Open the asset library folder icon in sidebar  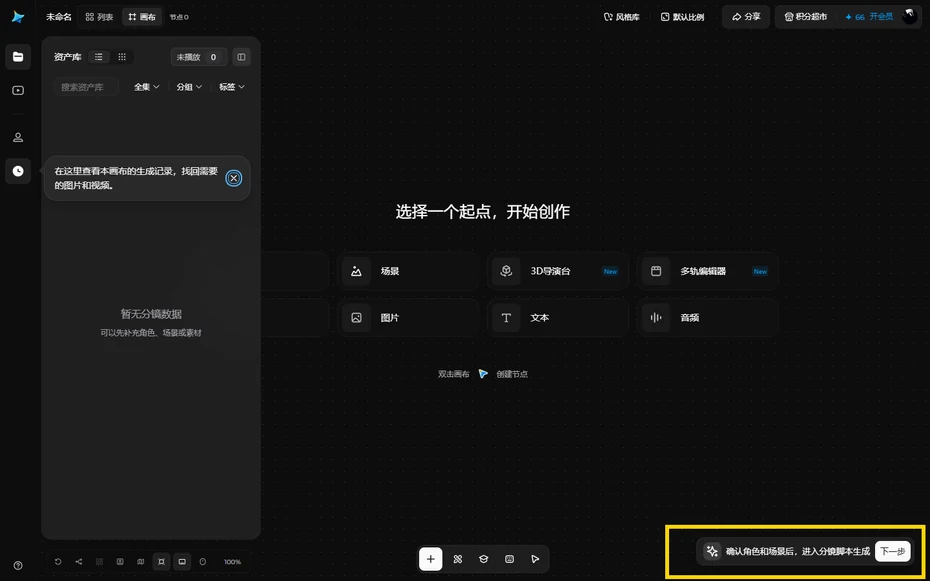(18, 57)
